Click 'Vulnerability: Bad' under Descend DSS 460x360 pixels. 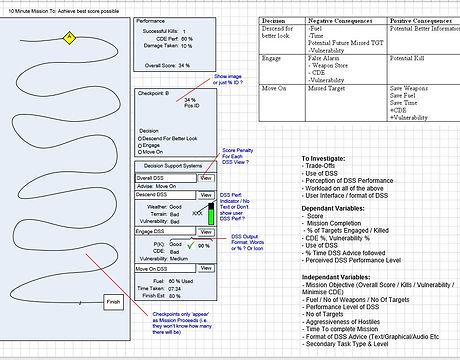(x=159, y=222)
